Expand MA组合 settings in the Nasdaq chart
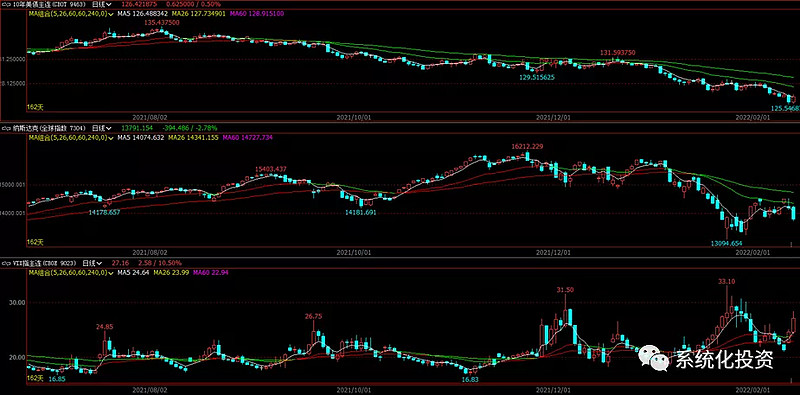800x395 pixels. (x=70, y=138)
